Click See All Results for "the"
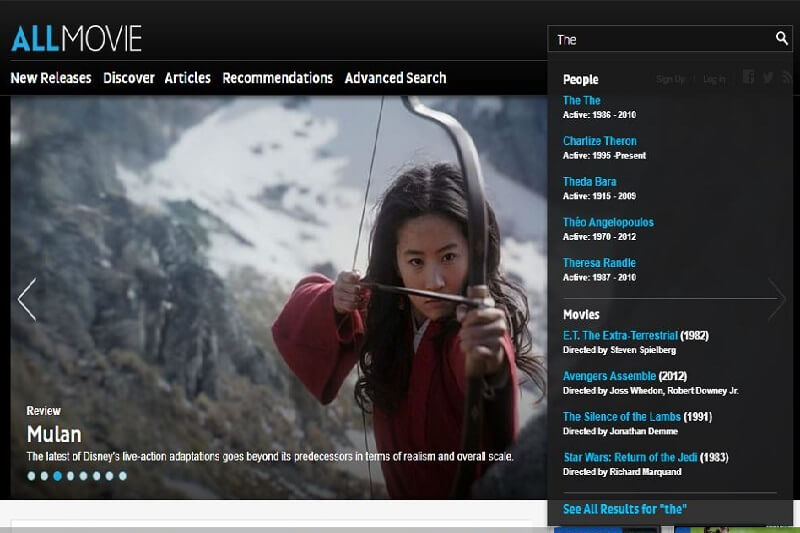This screenshot has height=533, width=800. tap(624, 509)
